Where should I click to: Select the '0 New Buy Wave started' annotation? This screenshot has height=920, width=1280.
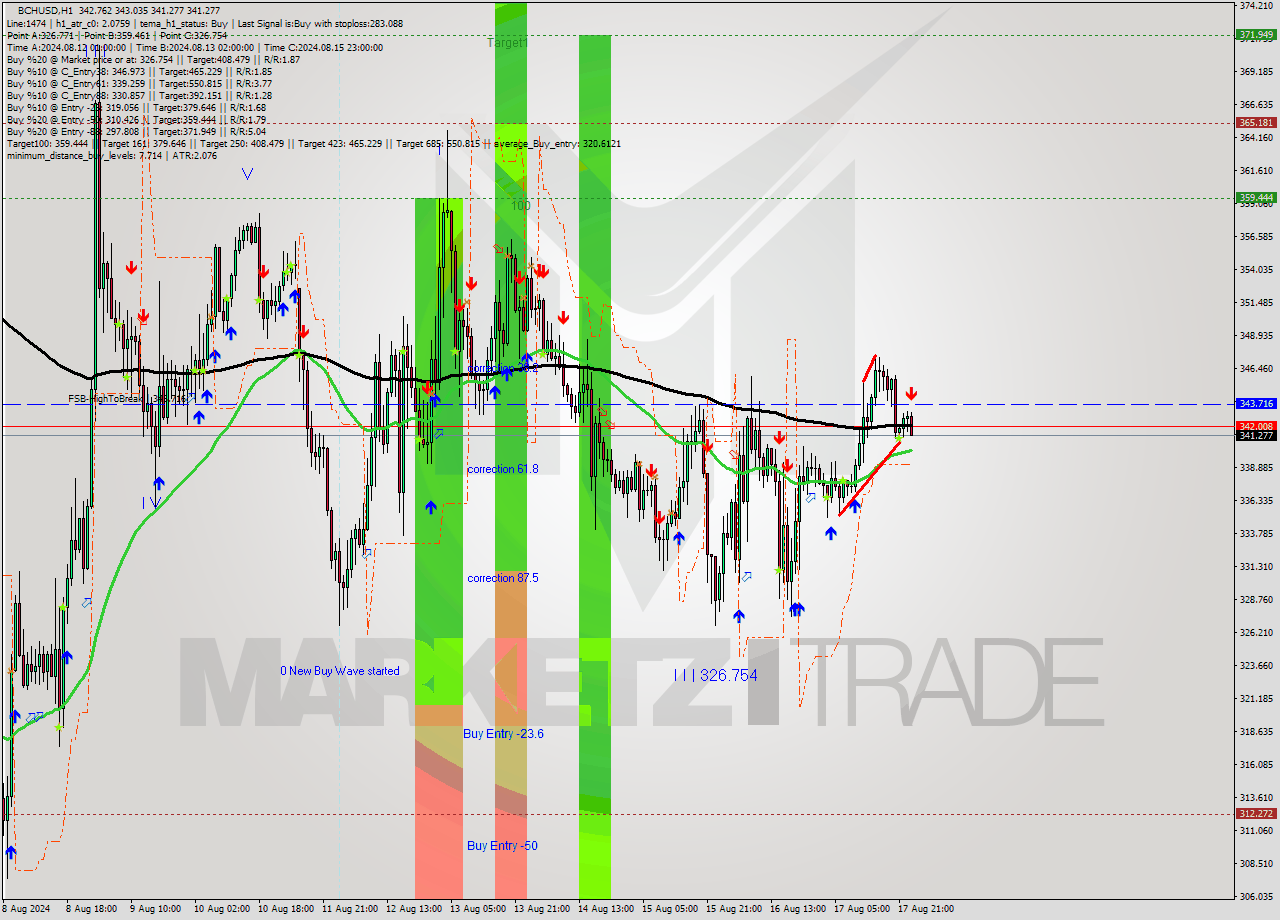point(339,671)
